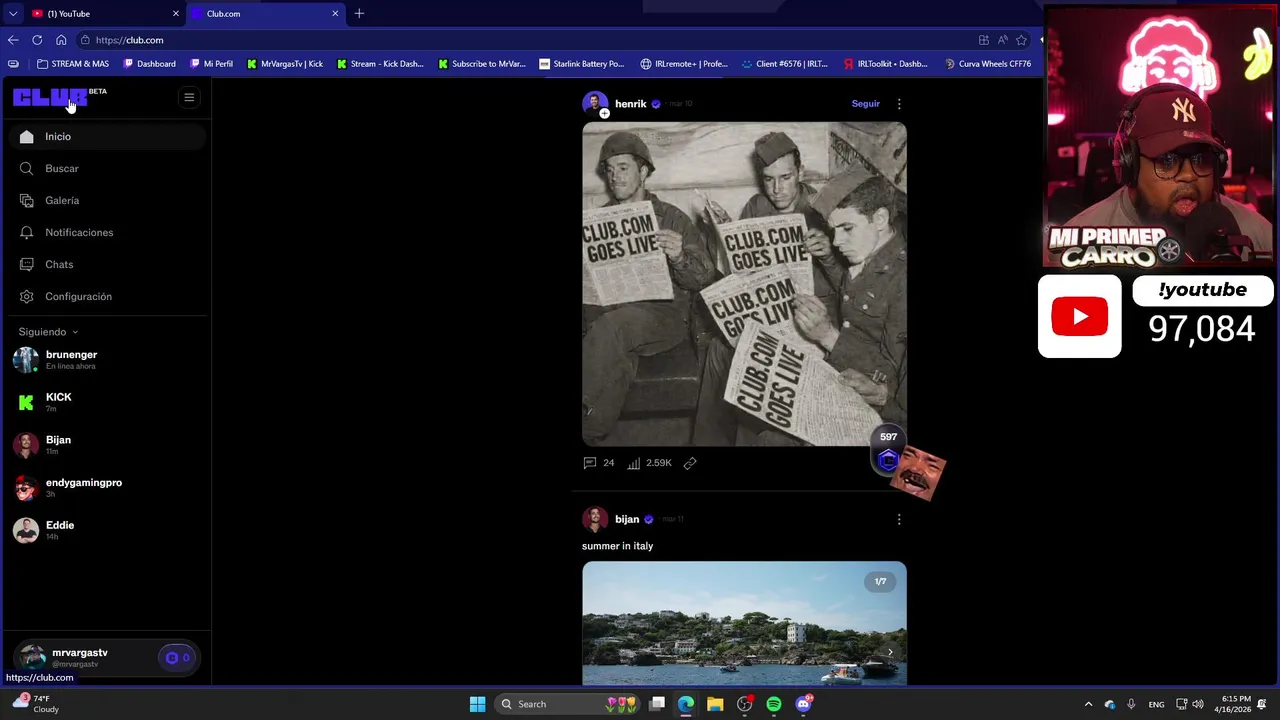Open File Explorer from the taskbar
The width and height of the screenshot is (1280, 720).
[x=715, y=704]
